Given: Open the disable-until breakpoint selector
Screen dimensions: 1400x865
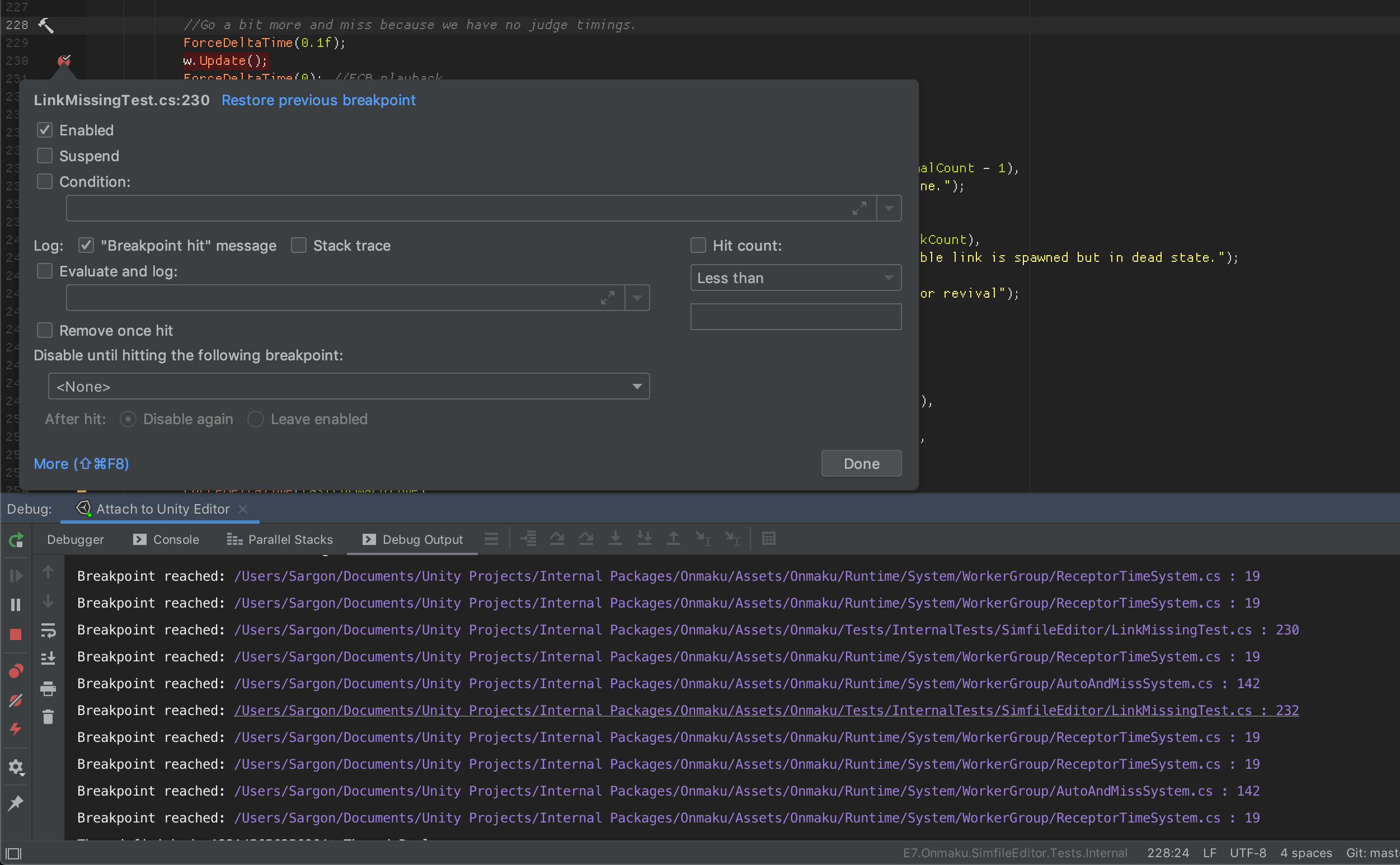Looking at the screenshot, I should click(347, 386).
